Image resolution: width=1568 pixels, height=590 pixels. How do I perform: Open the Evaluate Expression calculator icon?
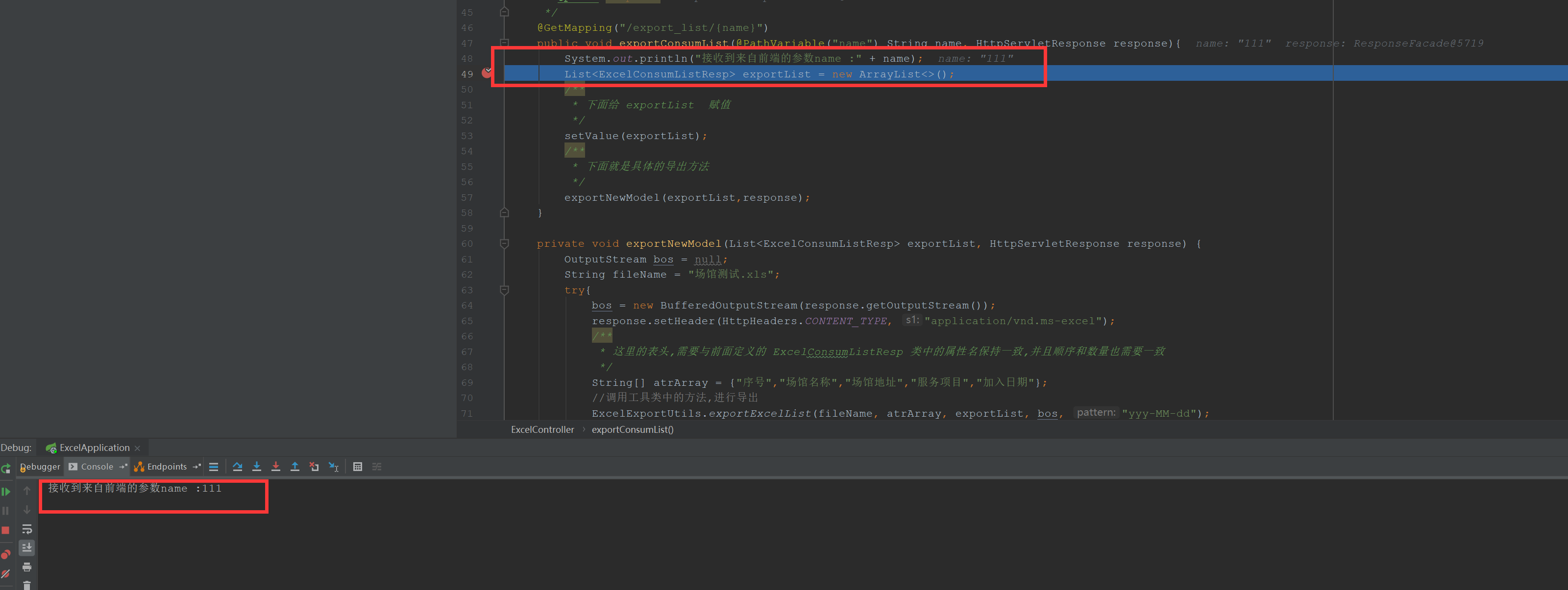(x=357, y=467)
